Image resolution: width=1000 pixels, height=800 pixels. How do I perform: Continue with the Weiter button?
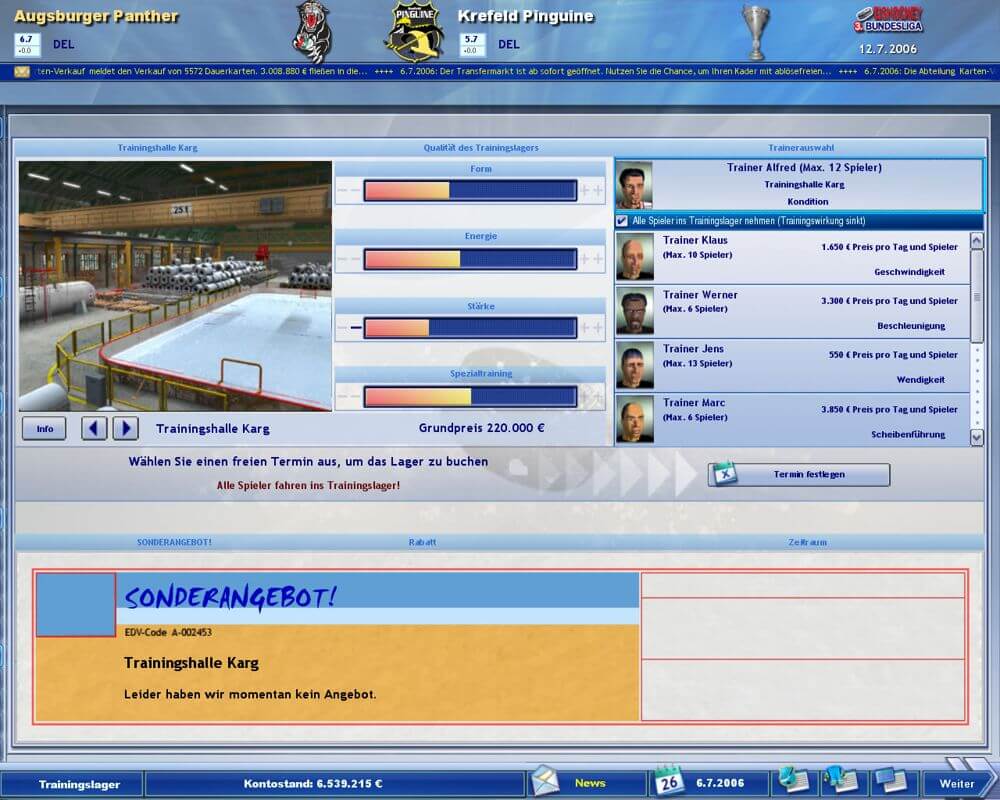(x=957, y=783)
